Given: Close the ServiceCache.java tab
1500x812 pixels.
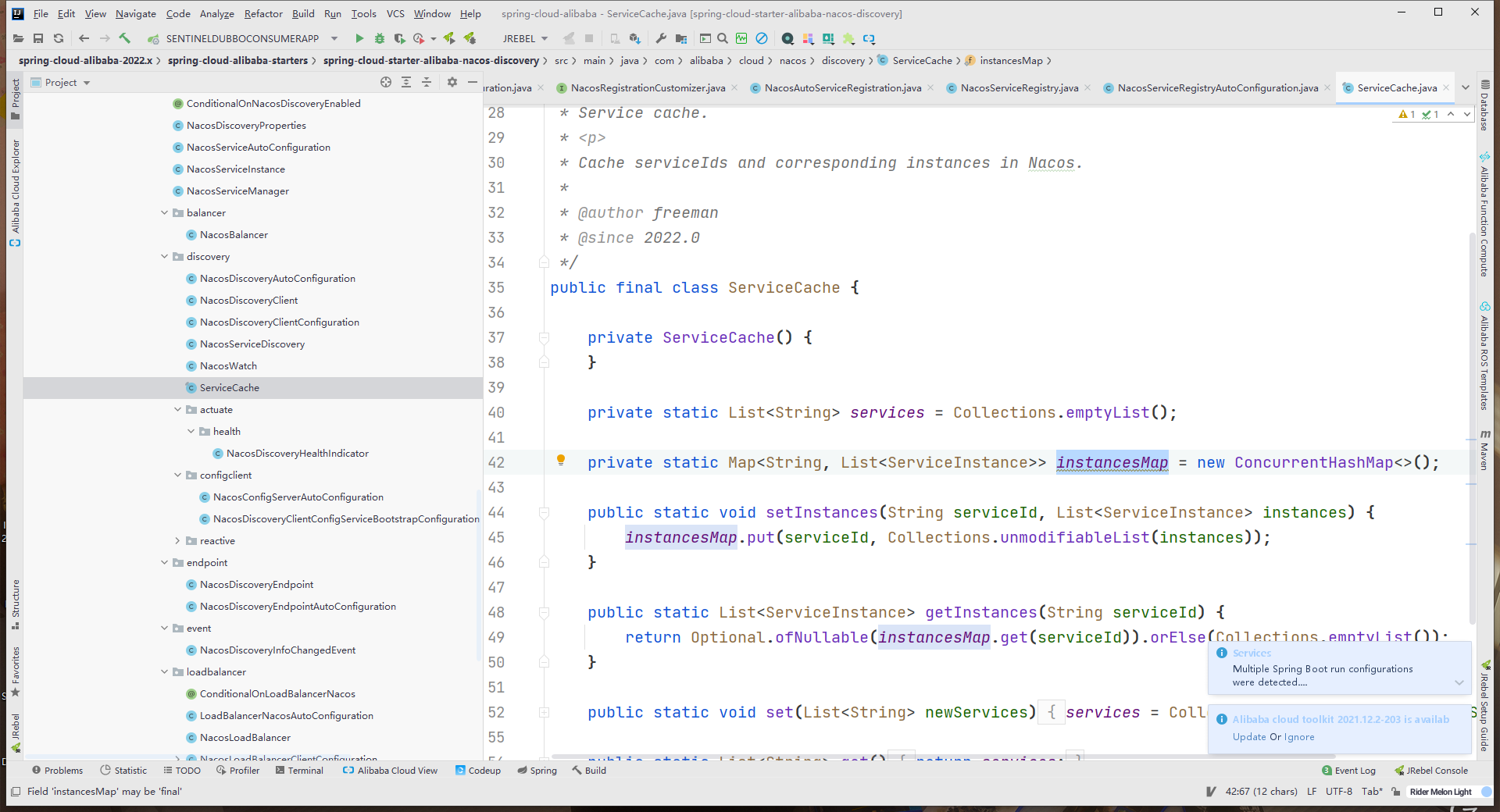Looking at the screenshot, I should [1445, 87].
